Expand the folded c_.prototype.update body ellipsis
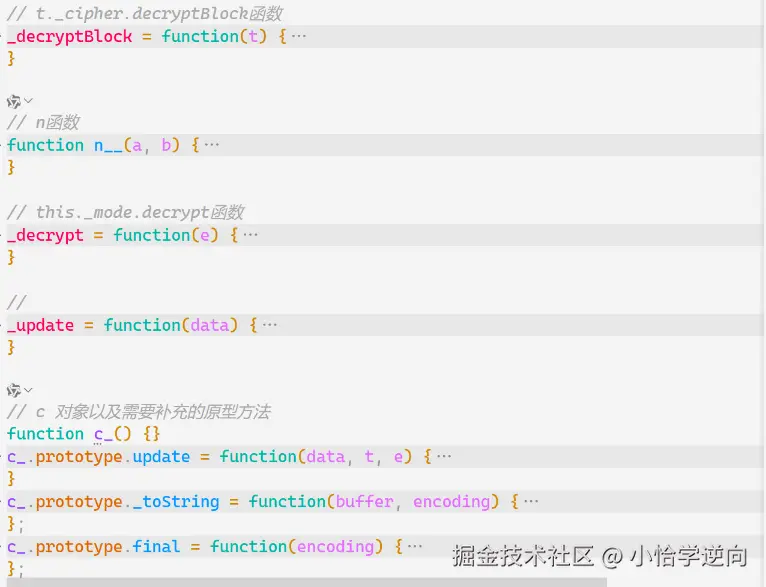766x587 pixels. tap(444, 457)
